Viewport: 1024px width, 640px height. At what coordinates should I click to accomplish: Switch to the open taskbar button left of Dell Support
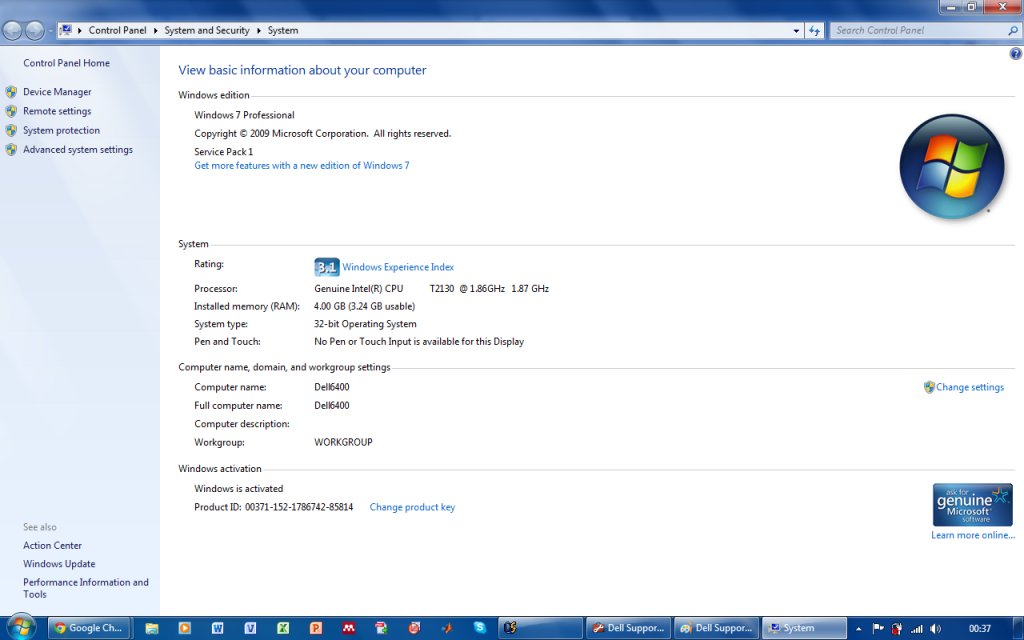pyautogui.click(x=541, y=628)
